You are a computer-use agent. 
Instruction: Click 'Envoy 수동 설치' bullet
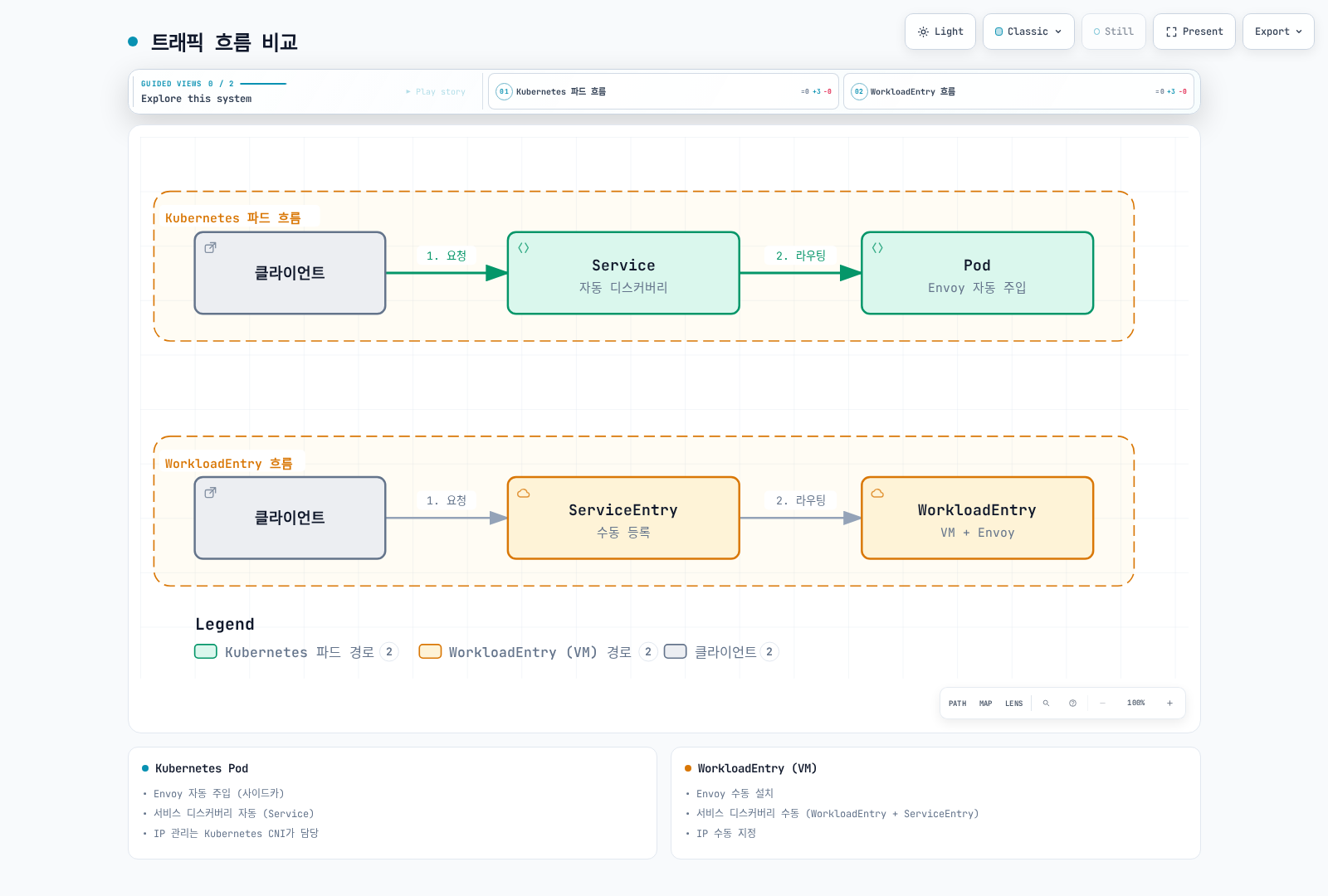(x=735, y=794)
